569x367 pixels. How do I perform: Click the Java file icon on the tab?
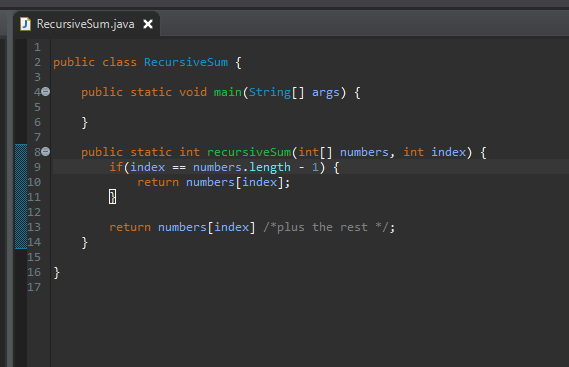click(x=25, y=24)
